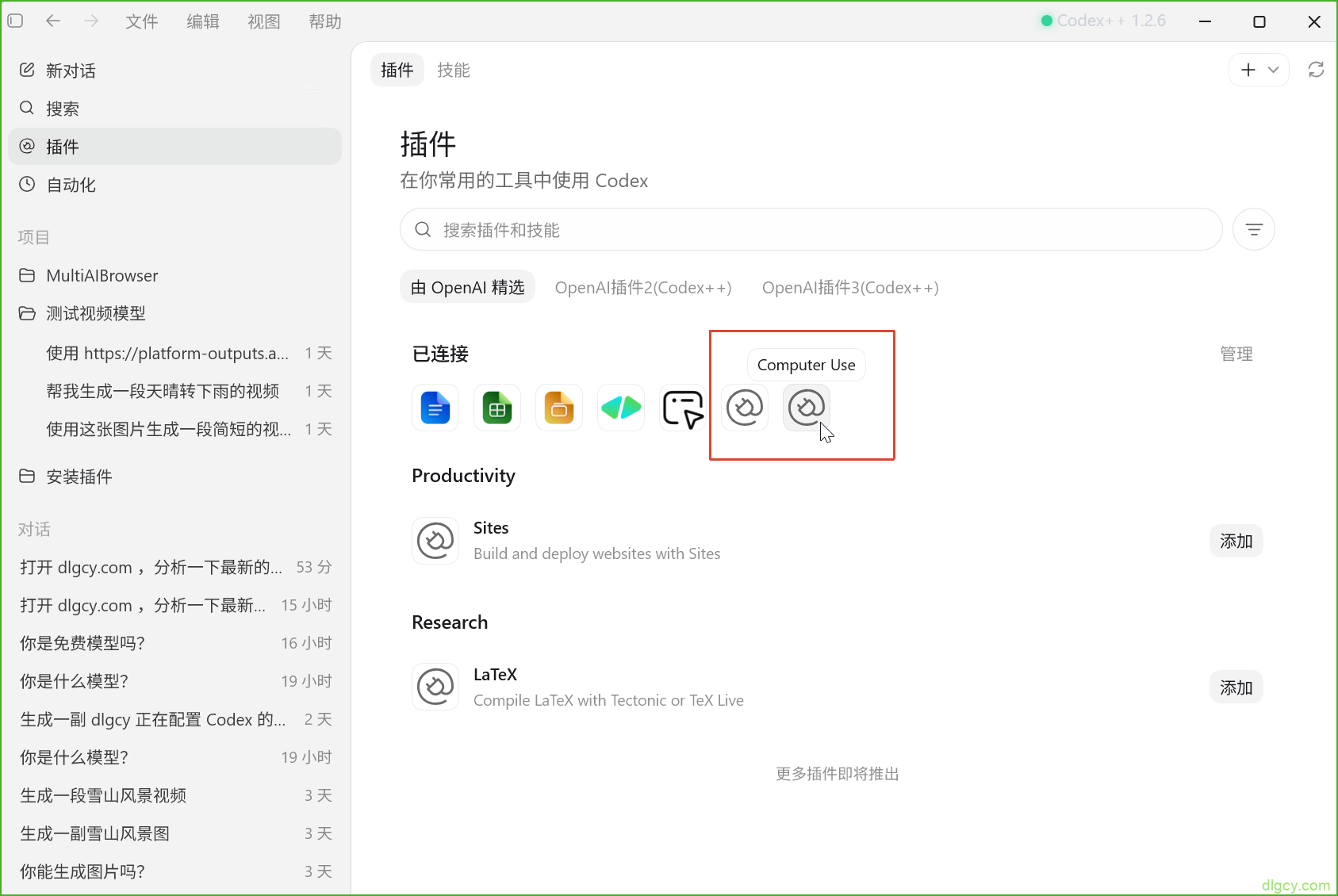The width and height of the screenshot is (1338, 896).
Task: Open 自动化 in the sidebar
Action: tap(174, 185)
